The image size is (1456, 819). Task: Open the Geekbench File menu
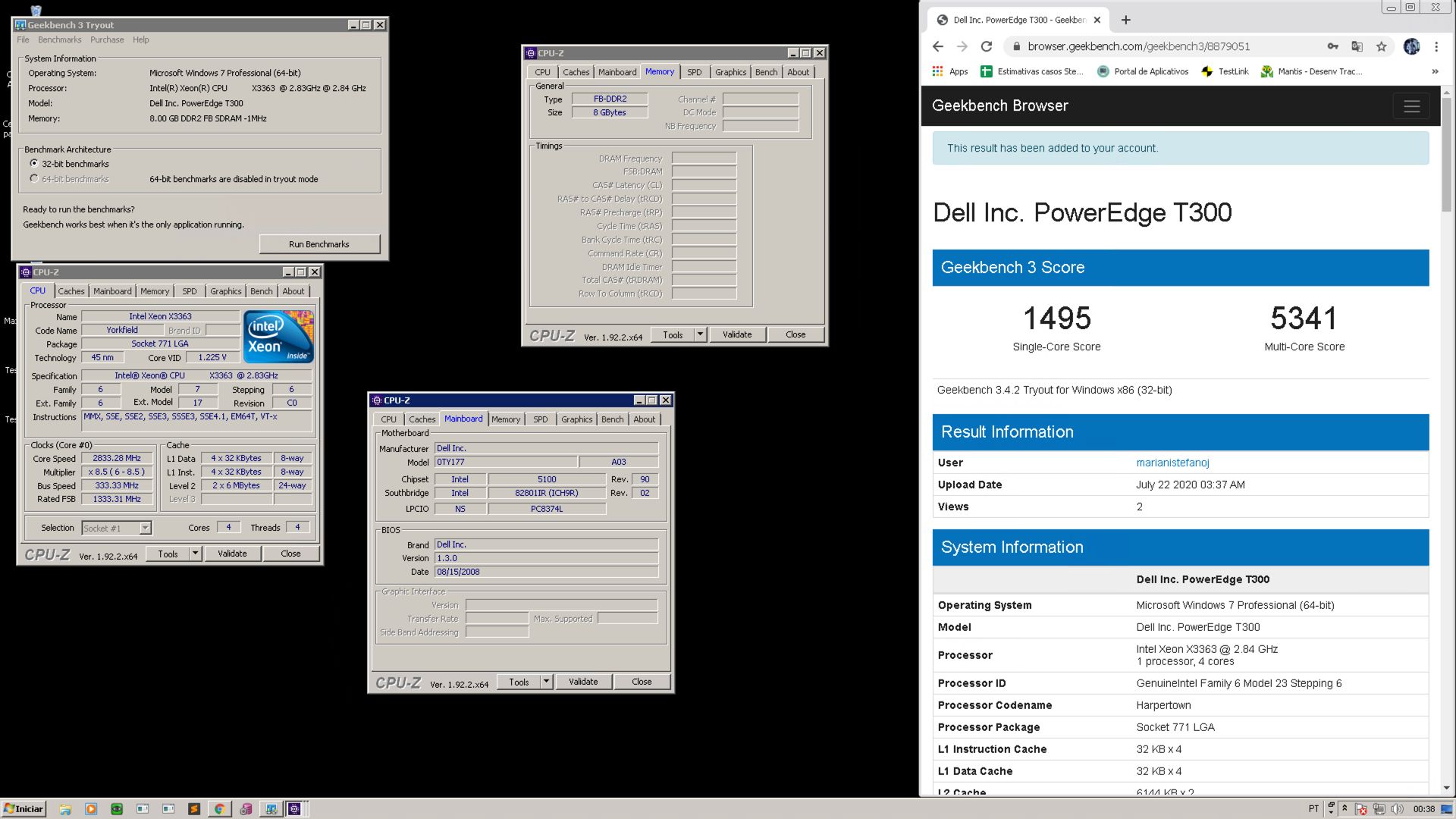(23, 39)
